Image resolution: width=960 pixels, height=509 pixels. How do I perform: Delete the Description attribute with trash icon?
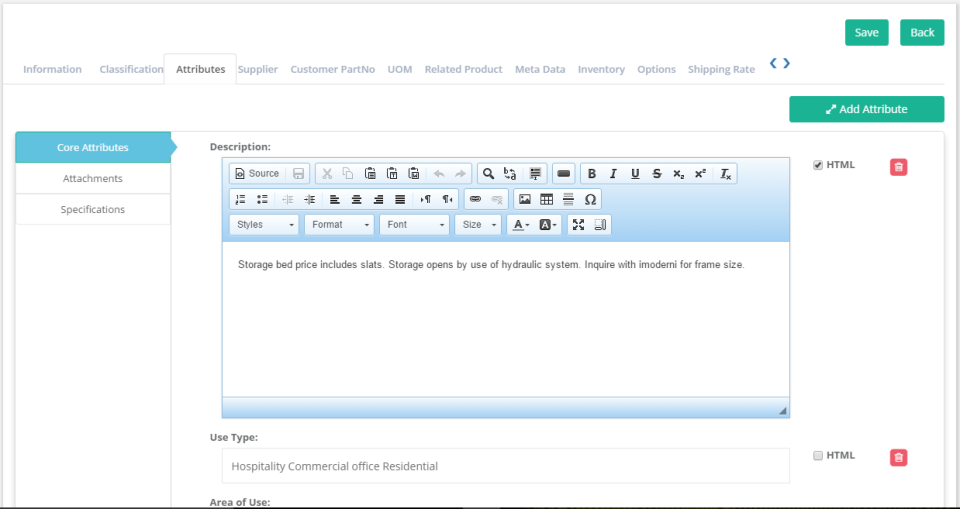(898, 167)
